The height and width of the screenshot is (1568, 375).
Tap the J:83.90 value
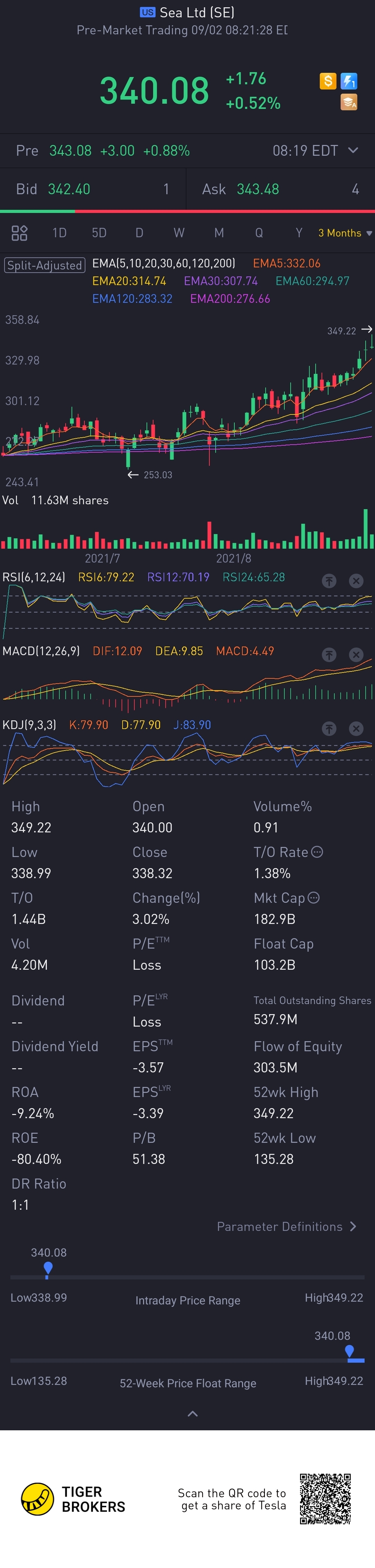(192, 725)
